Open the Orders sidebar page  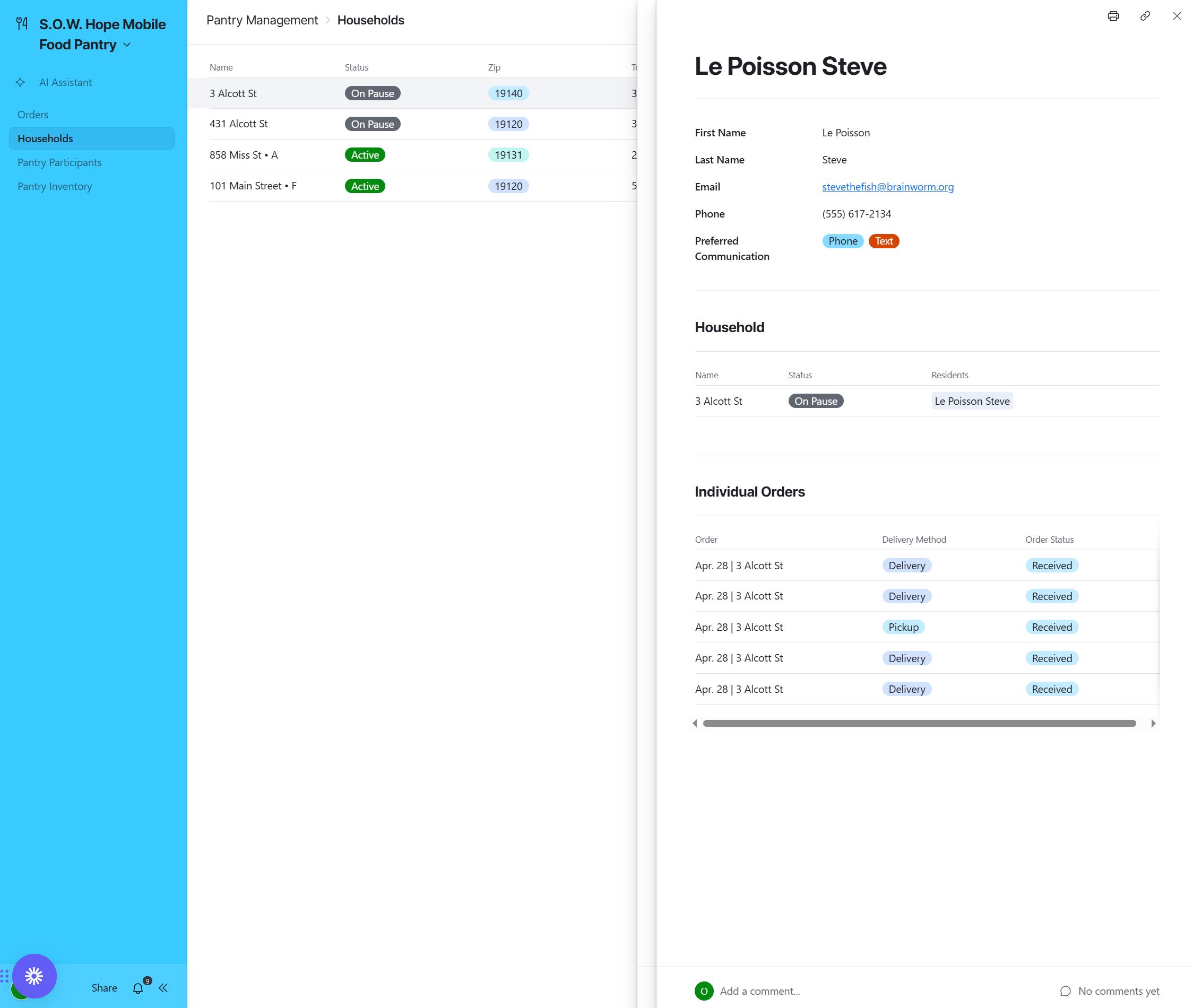33,114
